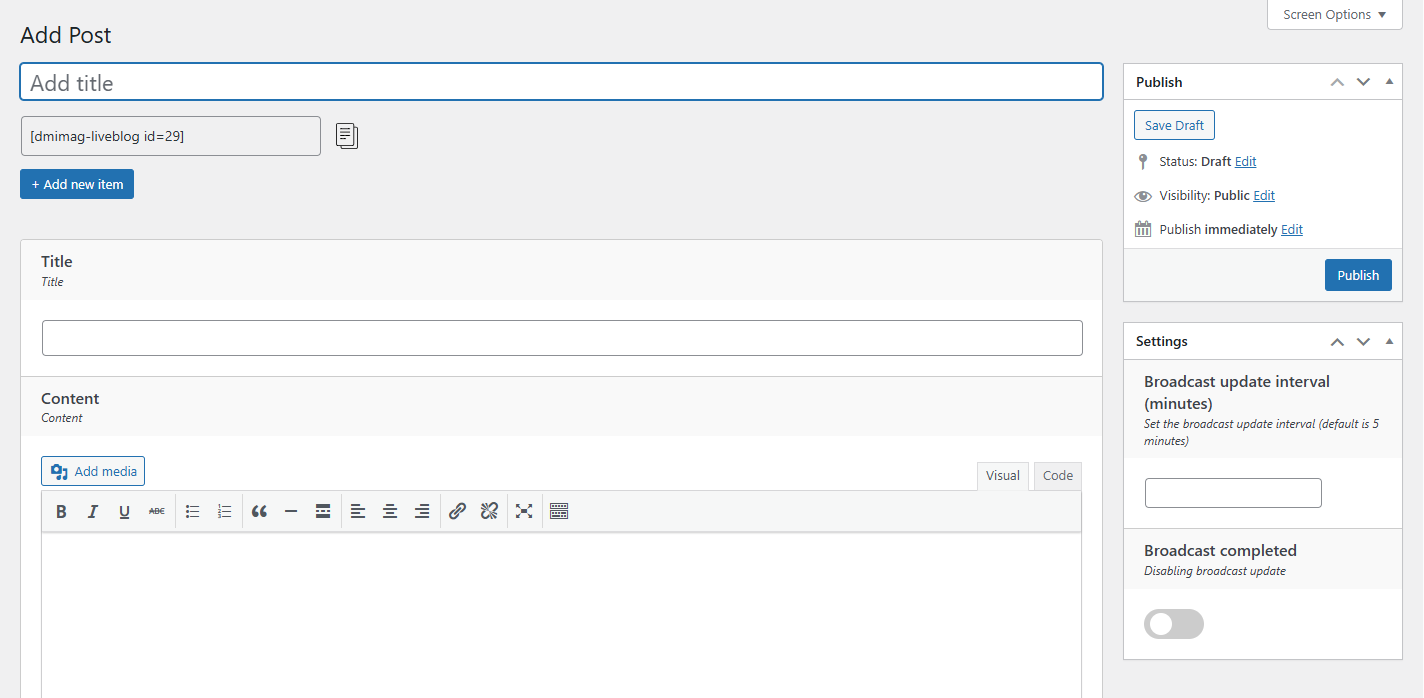Insert the Read More tag

(323, 511)
